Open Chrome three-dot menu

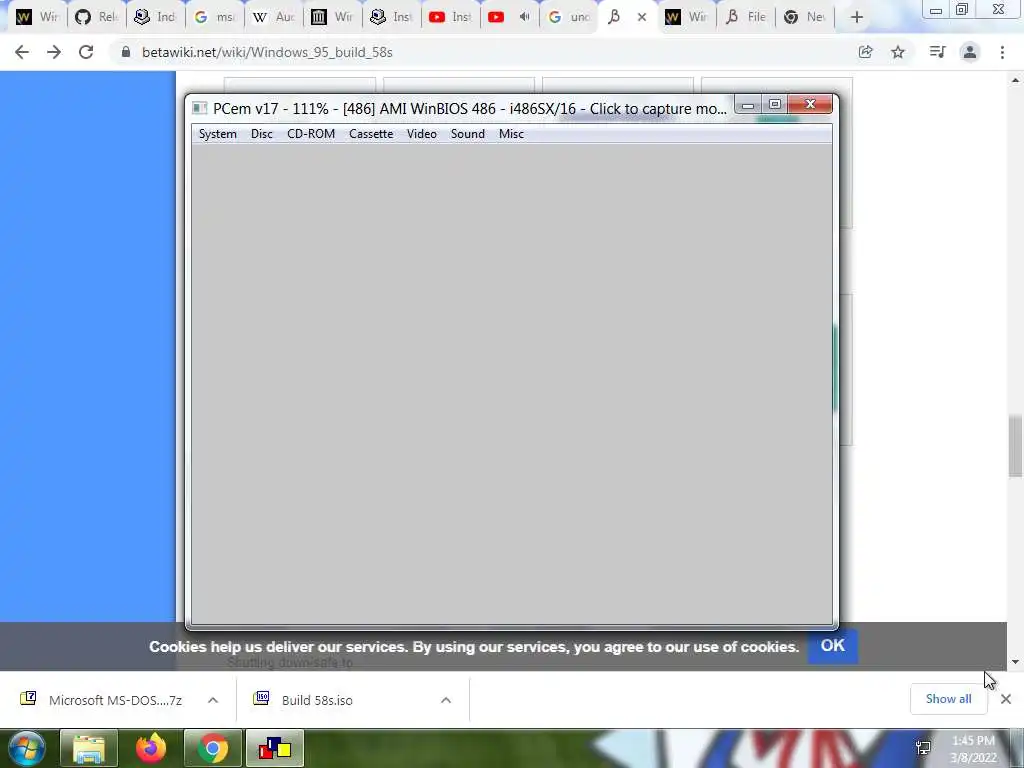pyautogui.click(x=1002, y=52)
